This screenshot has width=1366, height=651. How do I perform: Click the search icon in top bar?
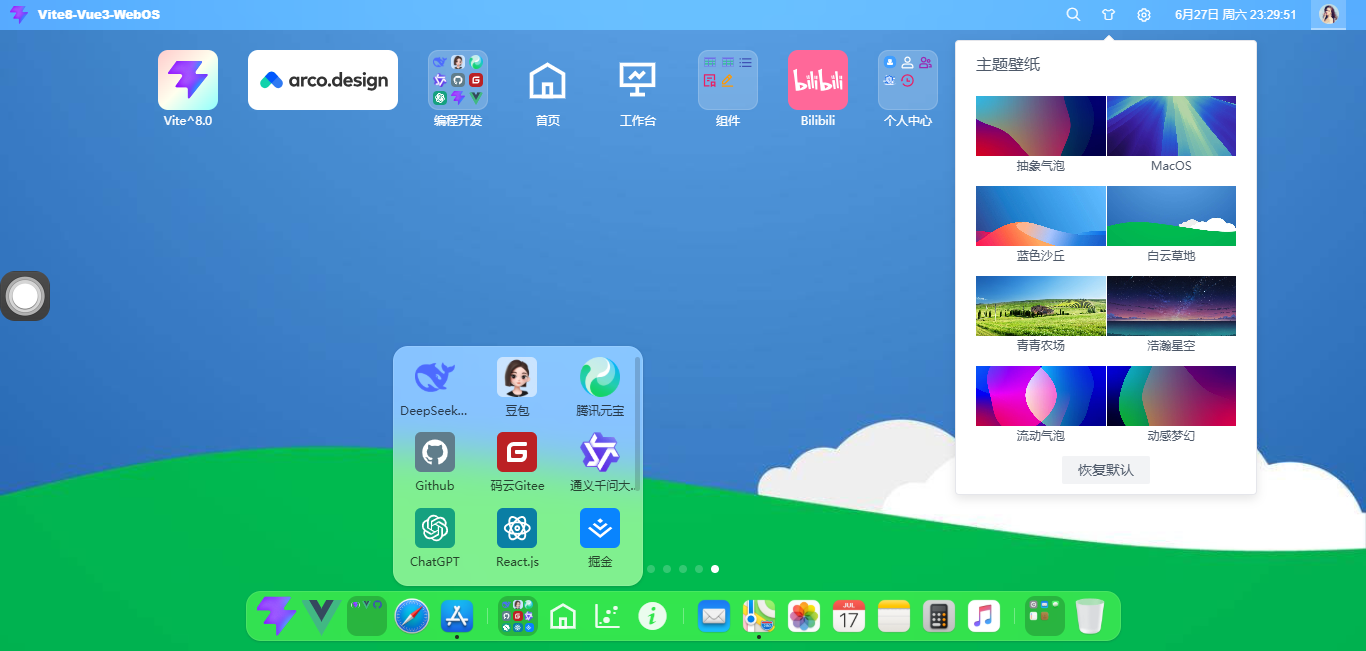click(1073, 15)
